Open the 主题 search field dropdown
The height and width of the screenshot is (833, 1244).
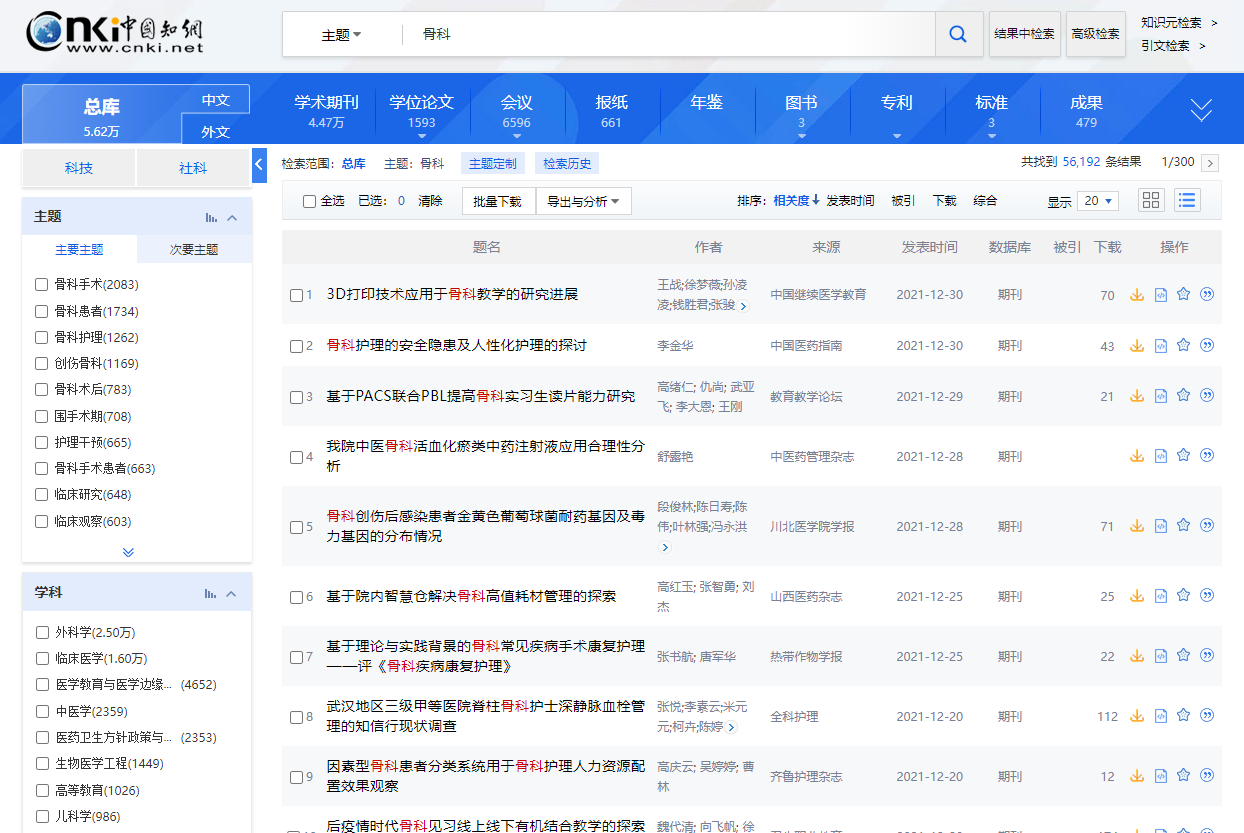[341, 35]
